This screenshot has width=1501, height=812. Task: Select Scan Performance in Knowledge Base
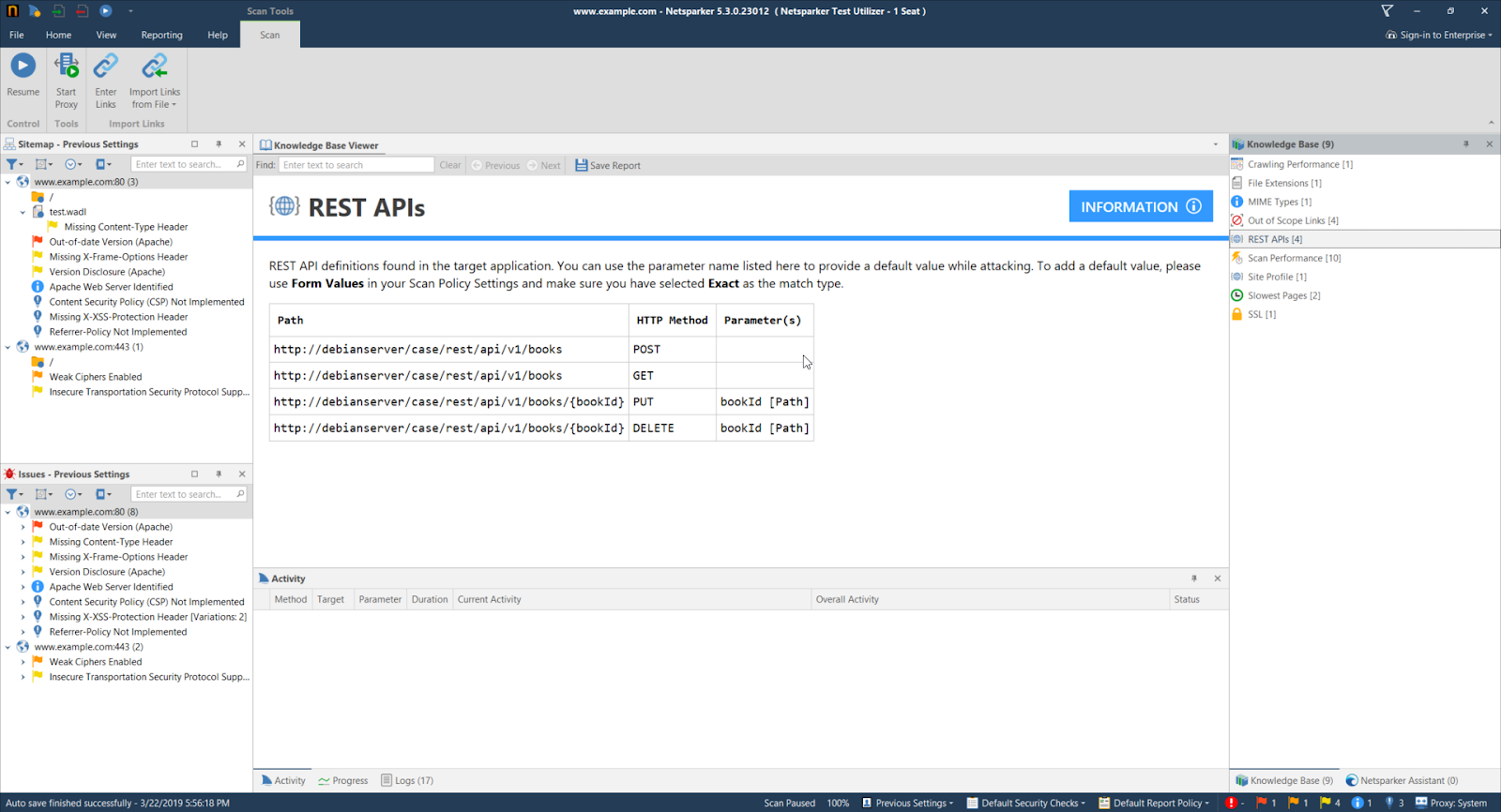click(1294, 258)
